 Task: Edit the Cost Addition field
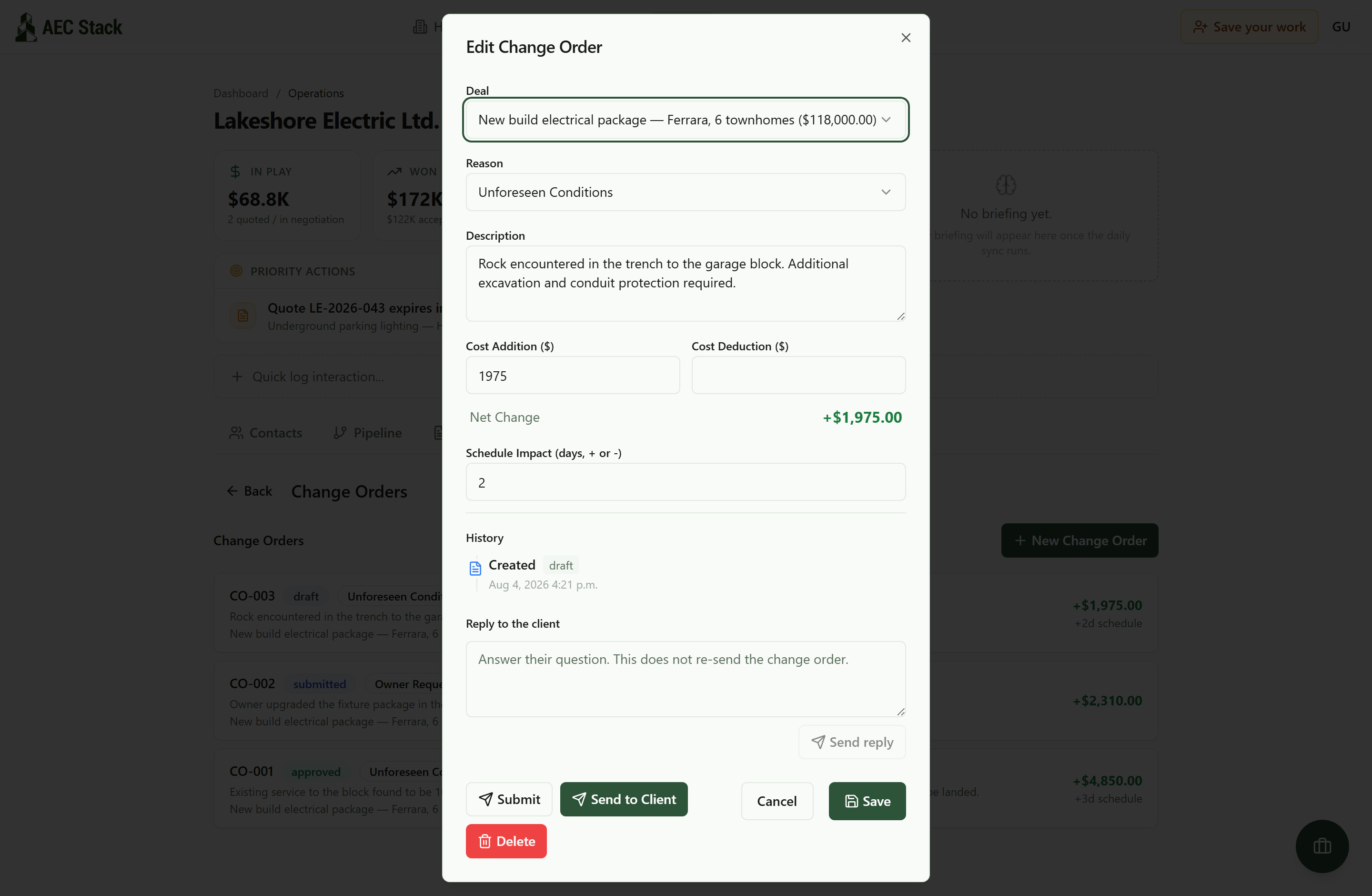pos(573,376)
